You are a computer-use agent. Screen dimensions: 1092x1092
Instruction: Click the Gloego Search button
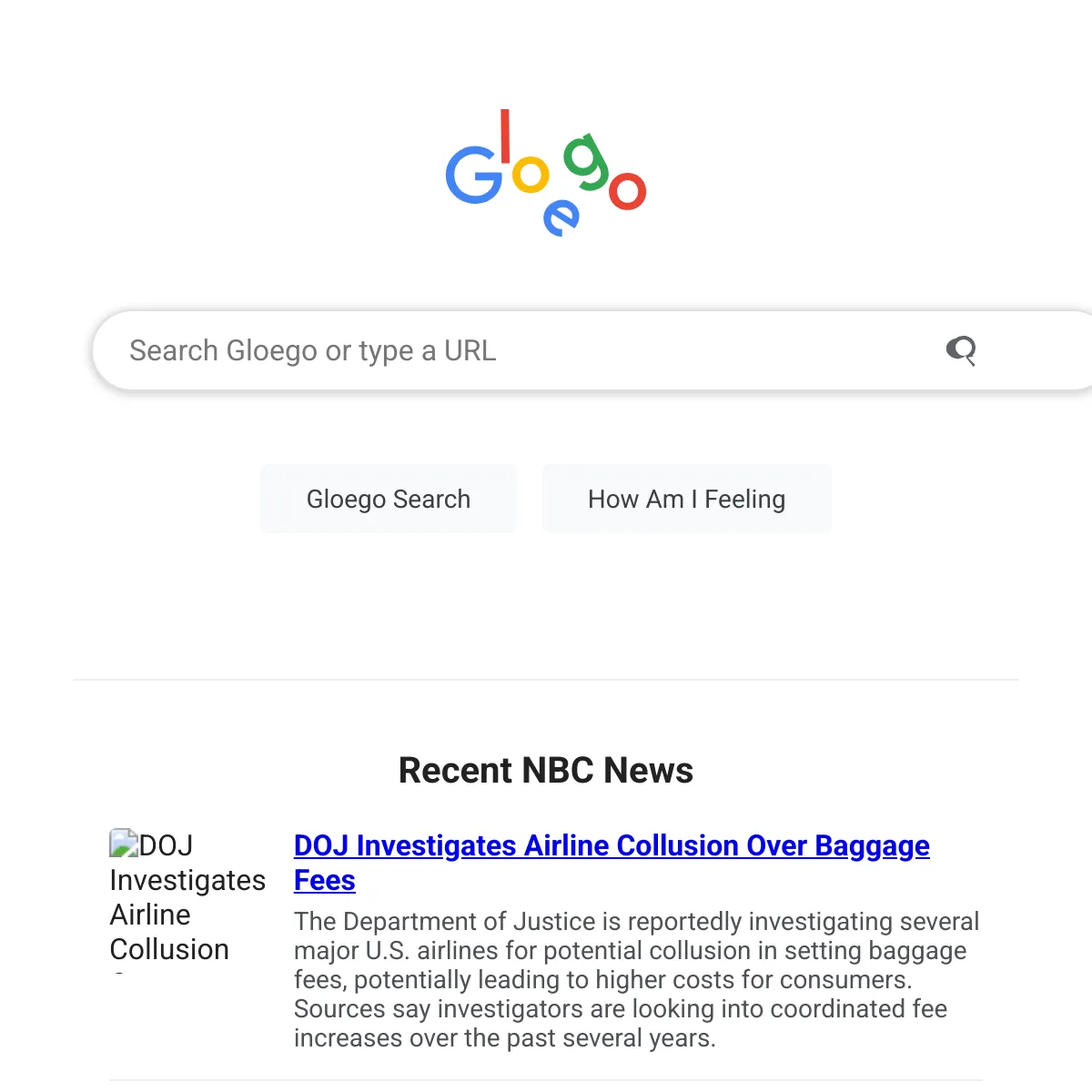point(389,499)
